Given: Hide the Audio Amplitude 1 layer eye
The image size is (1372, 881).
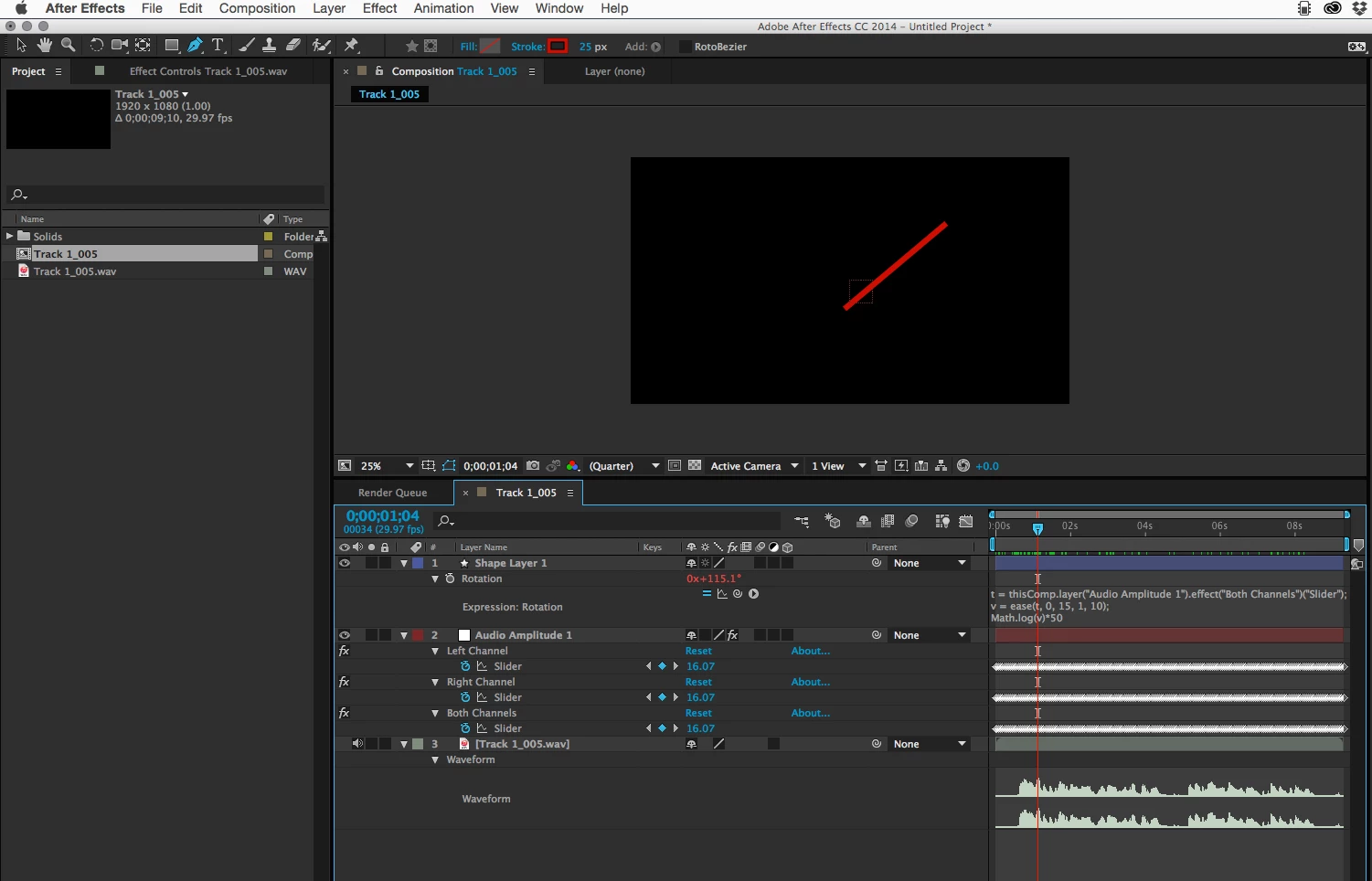Looking at the screenshot, I should (x=345, y=635).
